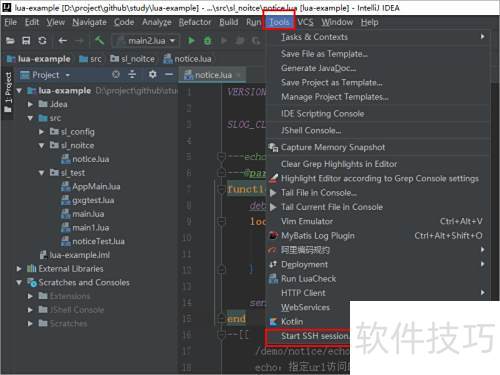
Task: Open the Refactor menu
Action: tap(195, 22)
